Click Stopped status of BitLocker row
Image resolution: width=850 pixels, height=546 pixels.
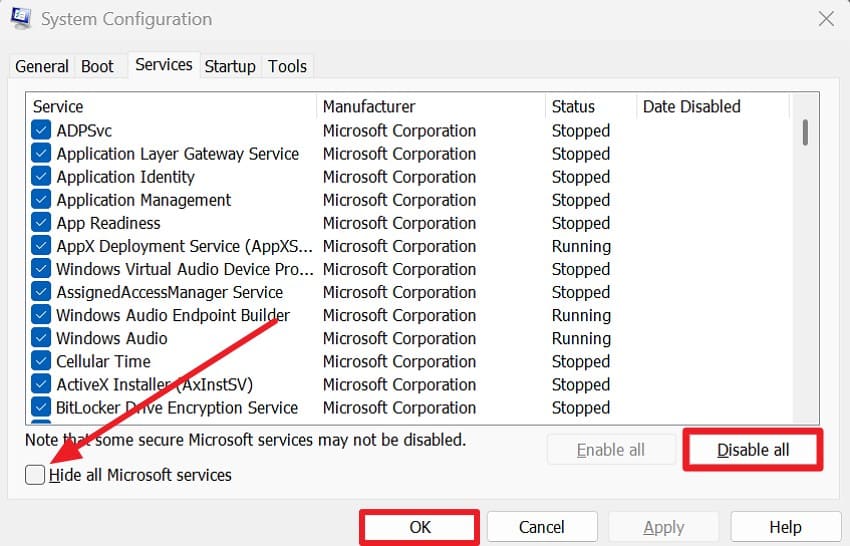(581, 407)
